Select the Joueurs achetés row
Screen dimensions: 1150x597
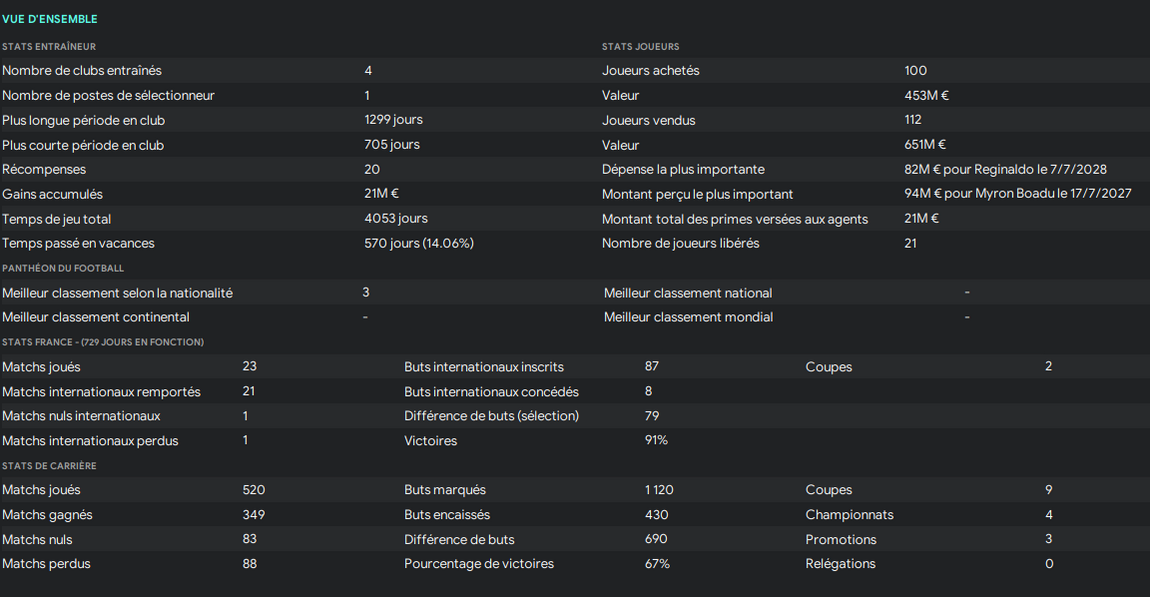(x=650, y=71)
